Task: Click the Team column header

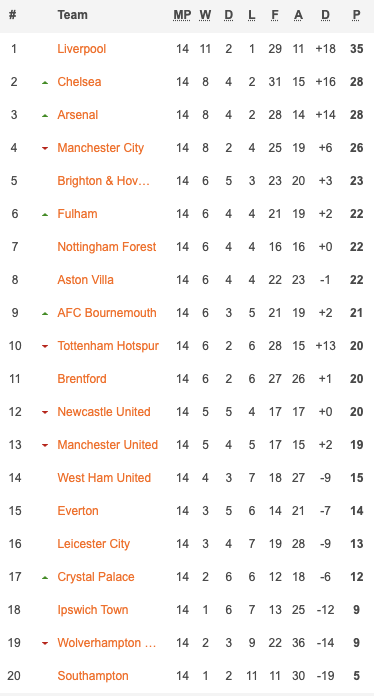Action: (x=72, y=15)
